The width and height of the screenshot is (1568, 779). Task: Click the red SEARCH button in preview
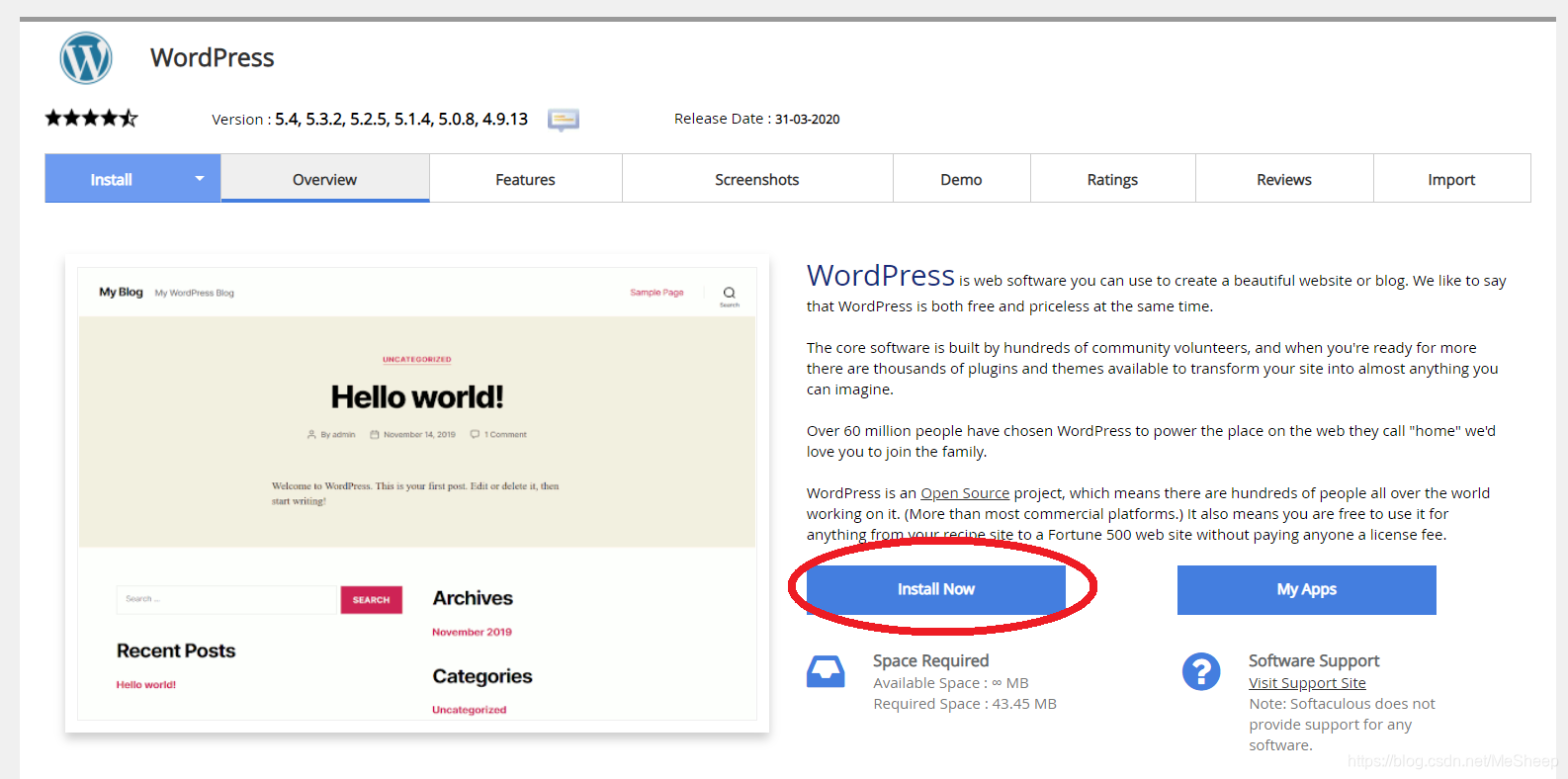(371, 600)
